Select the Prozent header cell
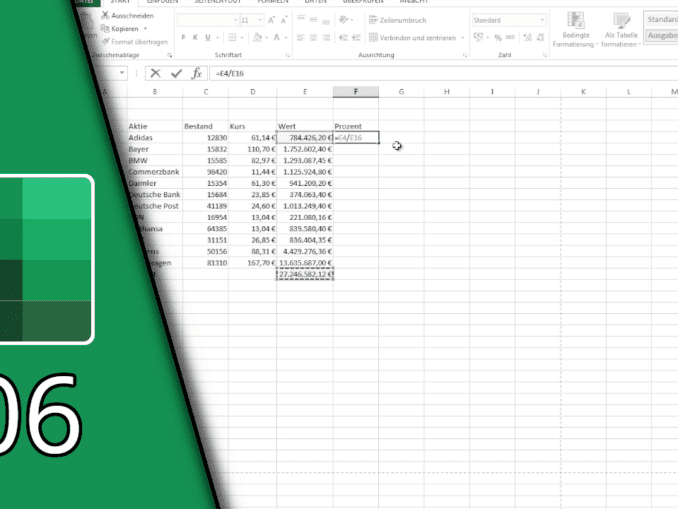Viewport: 678px width, 509px height. pos(356,126)
